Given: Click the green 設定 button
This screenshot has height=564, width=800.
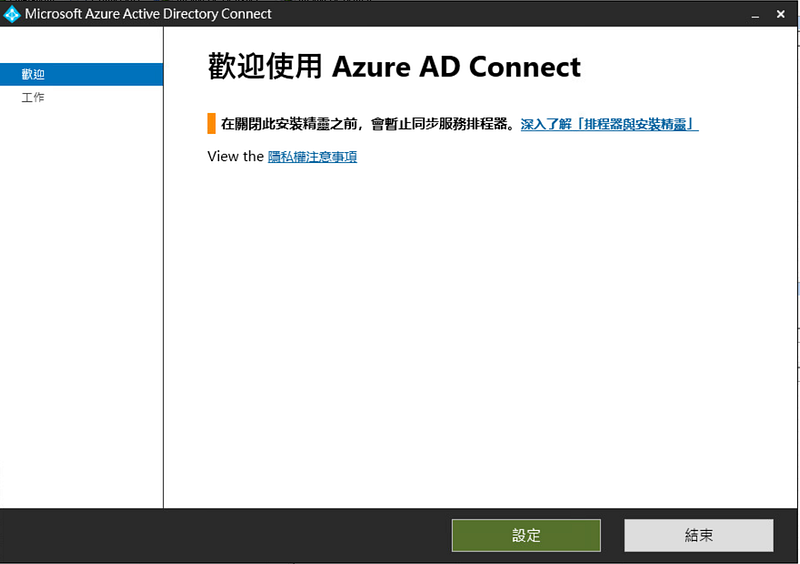Looking at the screenshot, I should click(526, 535).
